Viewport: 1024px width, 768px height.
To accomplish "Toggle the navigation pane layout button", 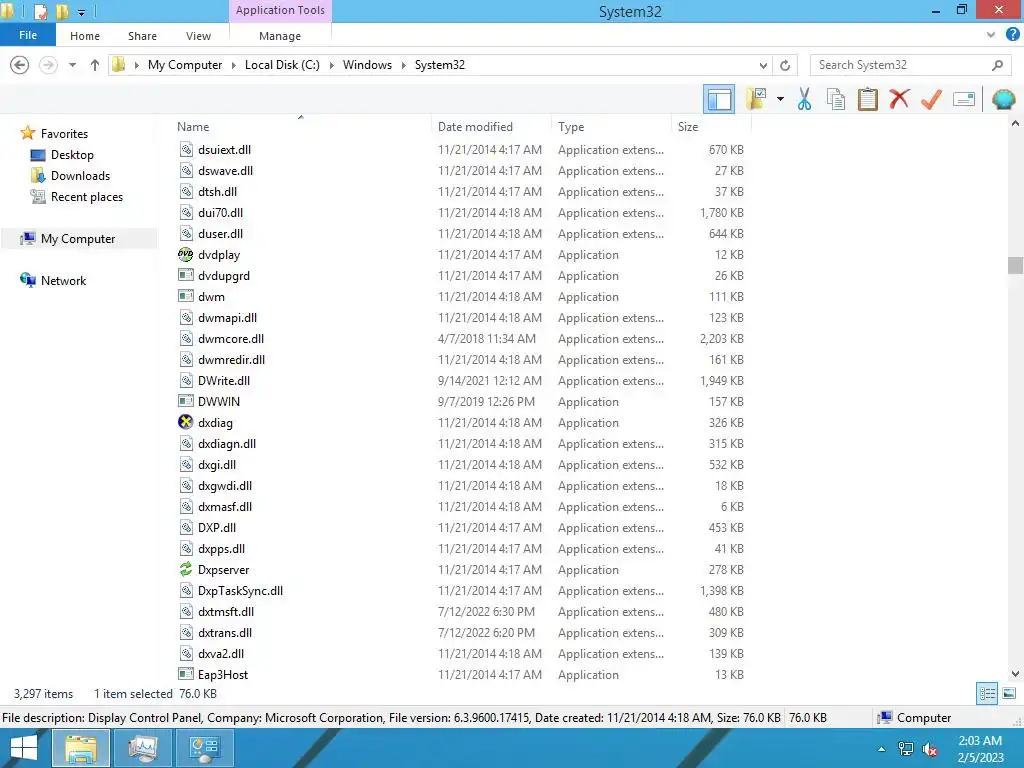I will 719,99.
